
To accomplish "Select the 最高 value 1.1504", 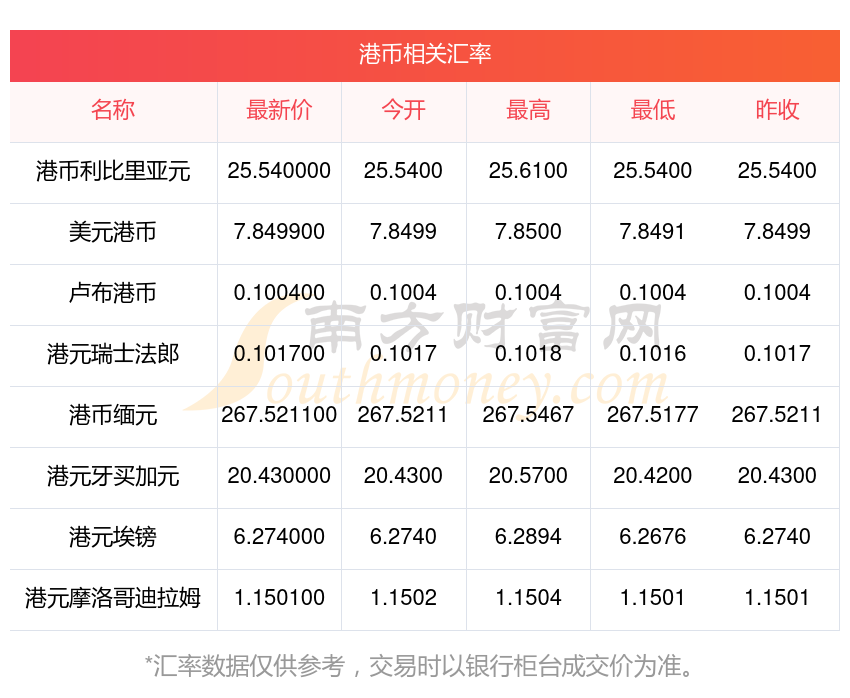I will coord(528,598).
